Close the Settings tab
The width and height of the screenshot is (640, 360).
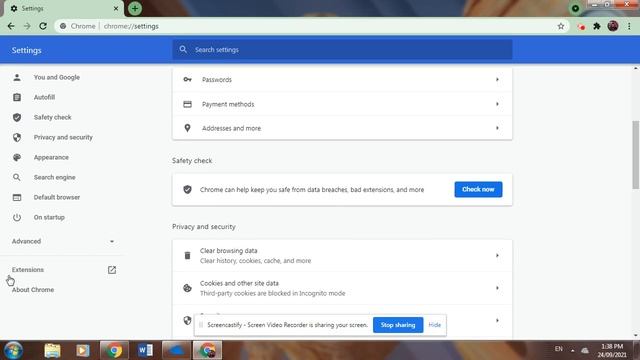click(116, 8)
